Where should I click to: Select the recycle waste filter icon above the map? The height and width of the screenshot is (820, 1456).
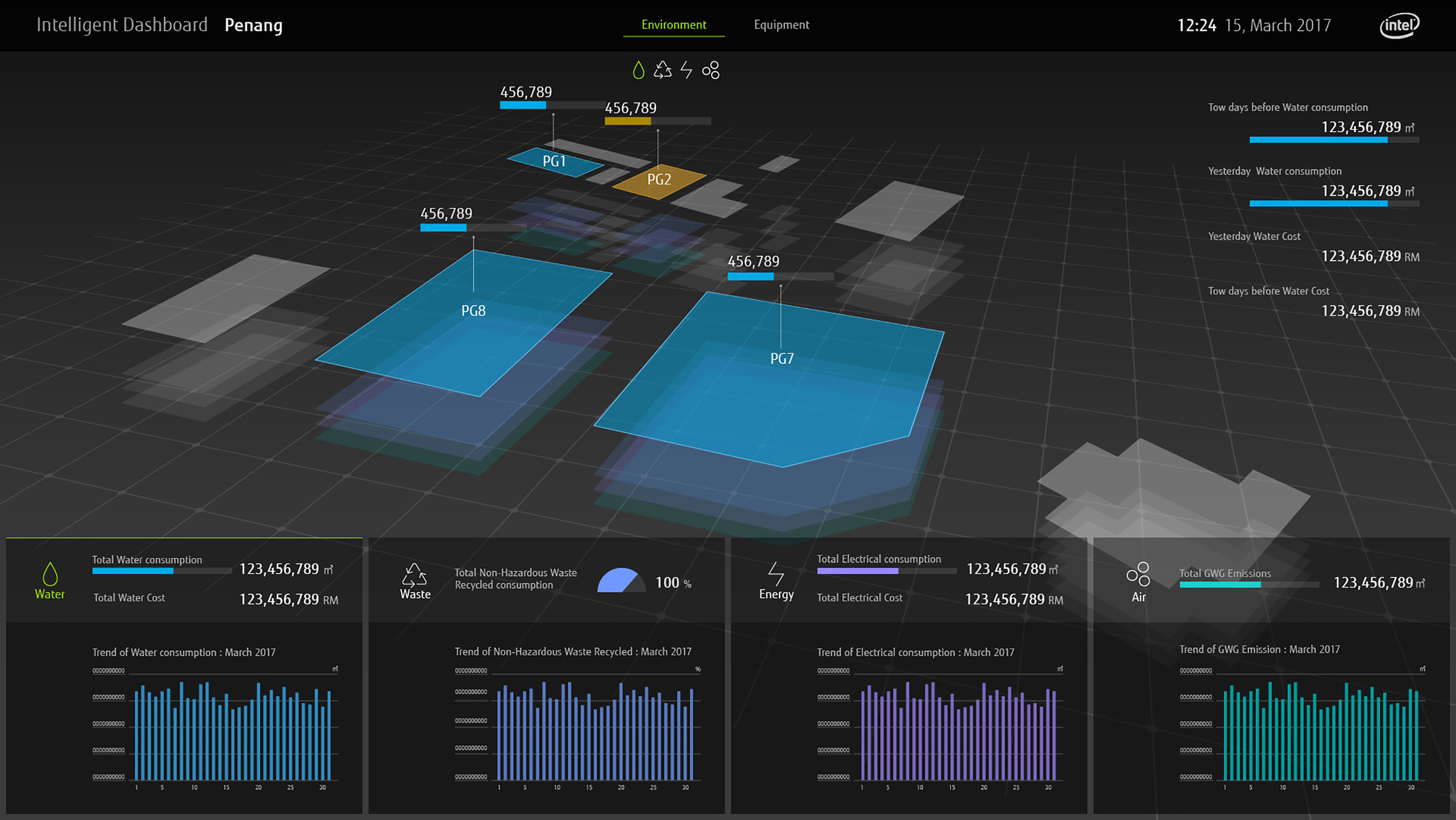663,70
